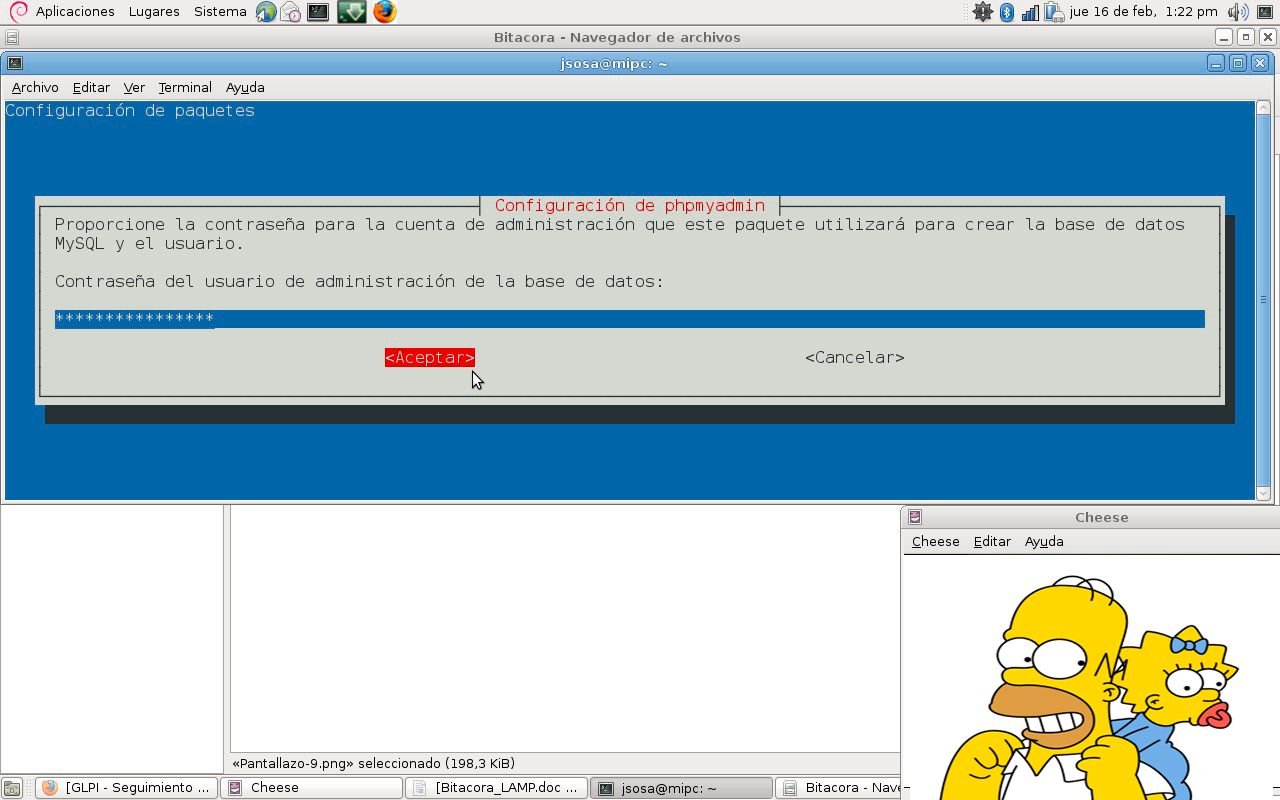Open the mail and calendar launcher
Image resolution: width=1280 pixels, height=800 pixels.
(291, 12)
